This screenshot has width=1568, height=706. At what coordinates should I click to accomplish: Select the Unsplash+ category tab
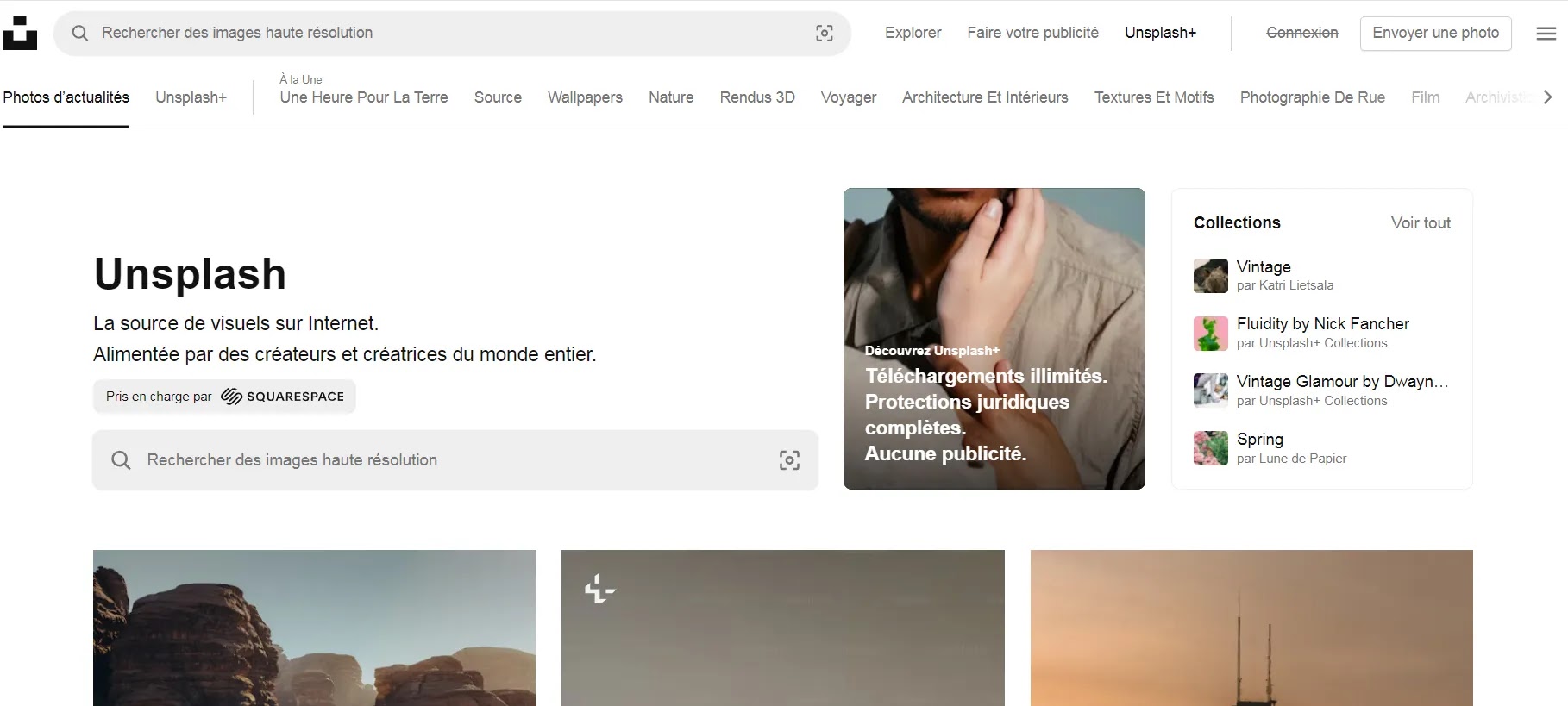[x=191, y=97]
